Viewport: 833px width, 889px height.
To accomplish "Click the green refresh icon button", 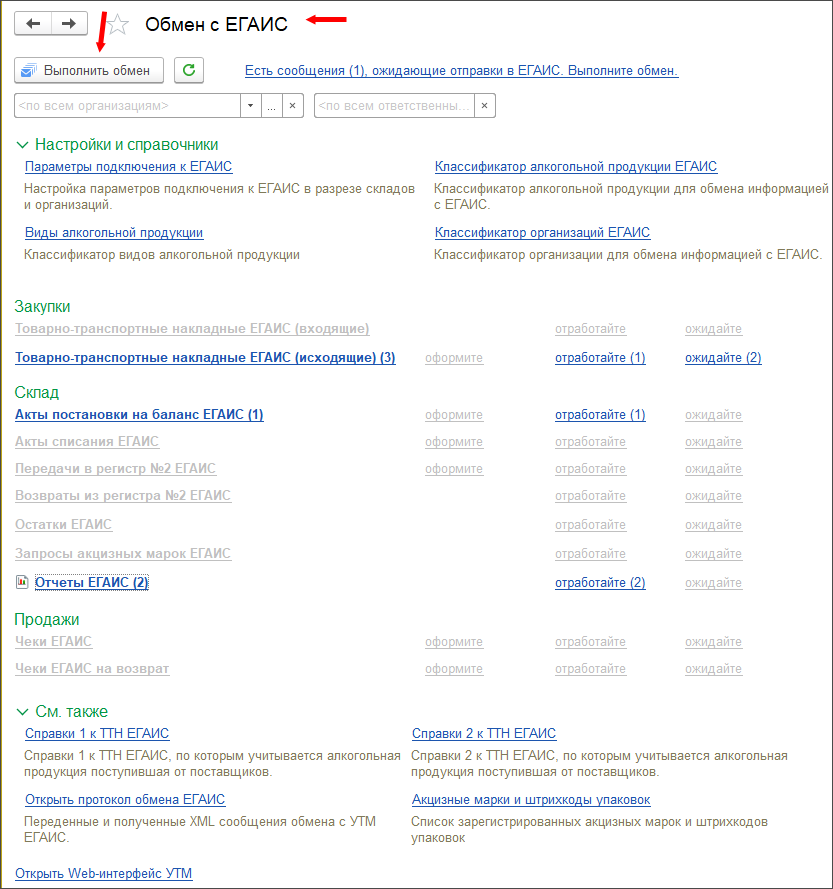I will click(189, 70).
